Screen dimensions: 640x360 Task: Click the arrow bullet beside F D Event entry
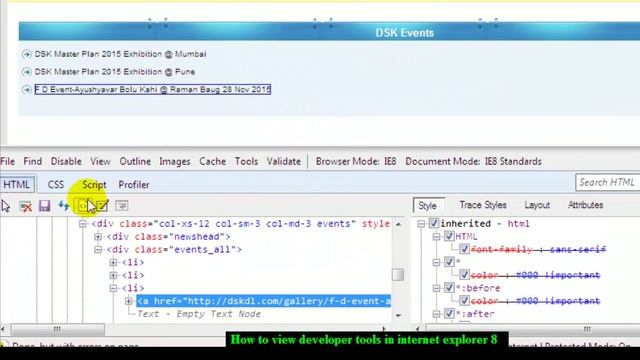point(27,89)
